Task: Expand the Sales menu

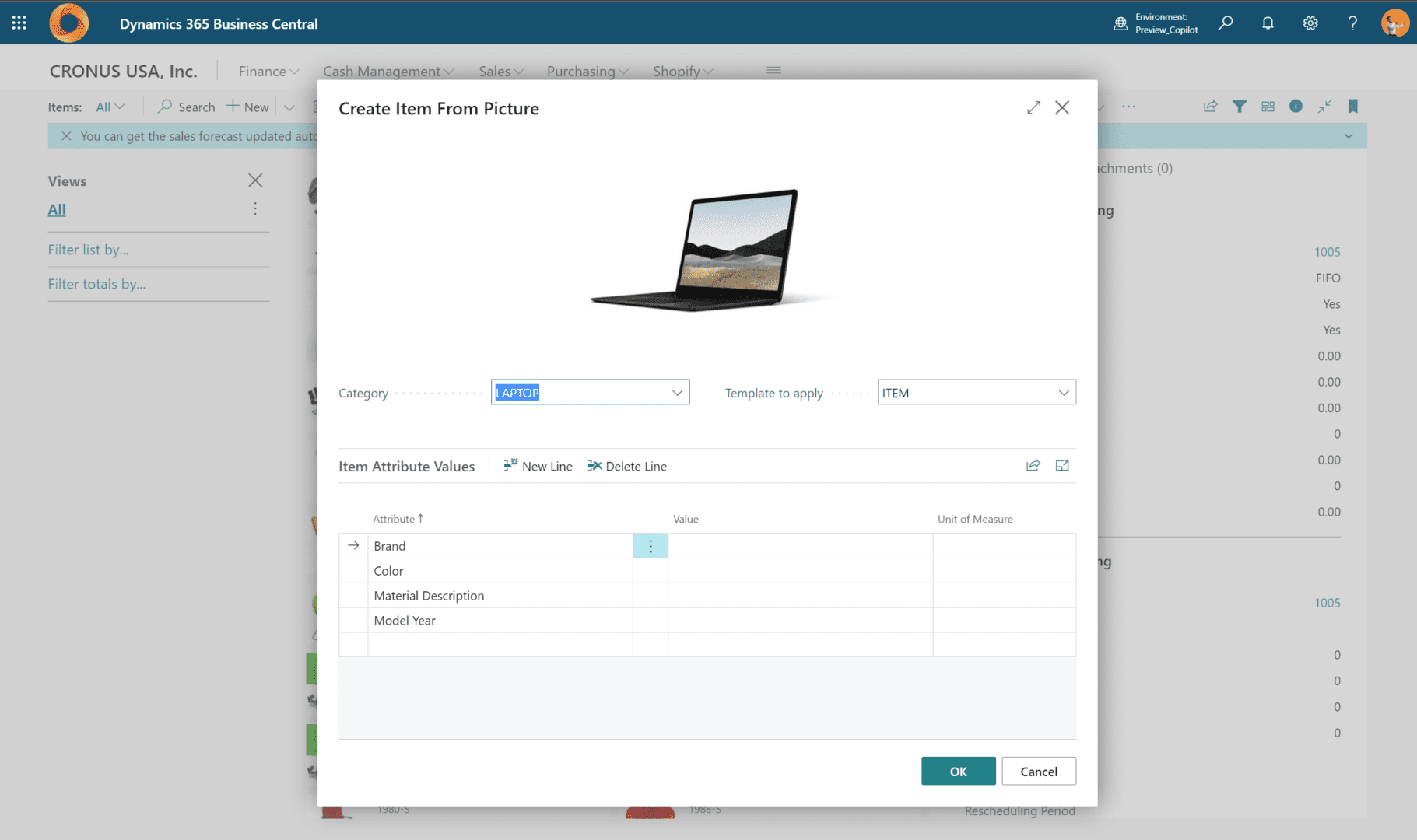Action: pos(501,71)
